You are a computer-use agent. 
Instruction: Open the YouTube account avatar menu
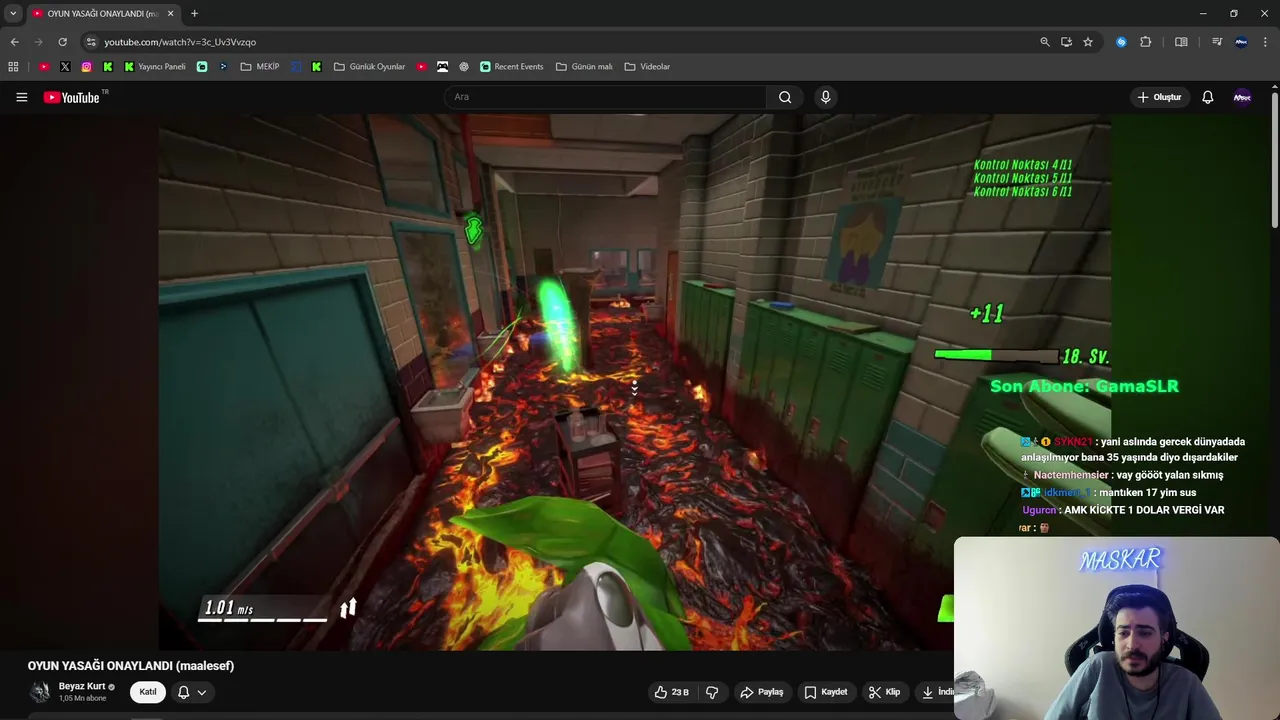click(x=1242, y=97)
